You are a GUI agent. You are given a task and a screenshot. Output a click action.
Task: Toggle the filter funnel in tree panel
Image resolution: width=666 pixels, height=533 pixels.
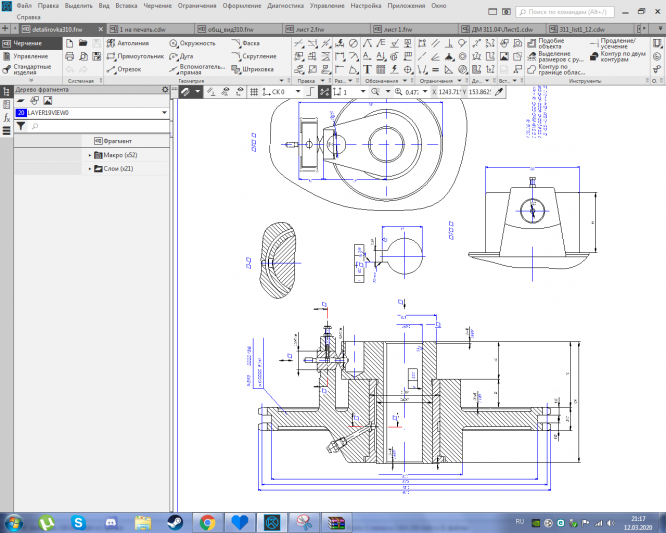[x=20, y=127]
